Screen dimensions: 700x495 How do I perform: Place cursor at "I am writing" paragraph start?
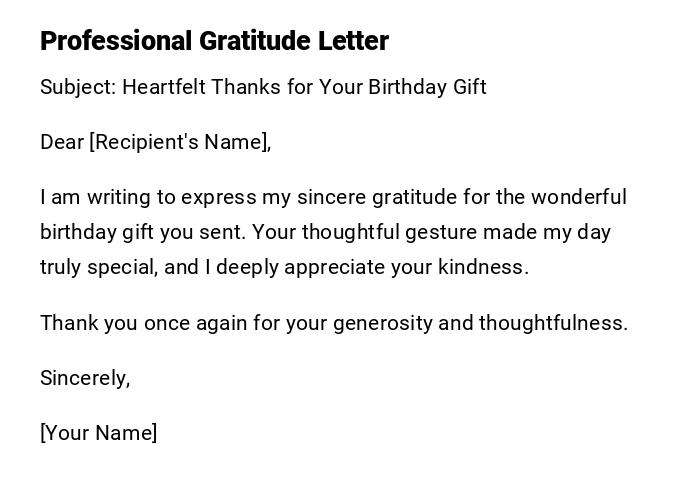[x=43, y=197]
